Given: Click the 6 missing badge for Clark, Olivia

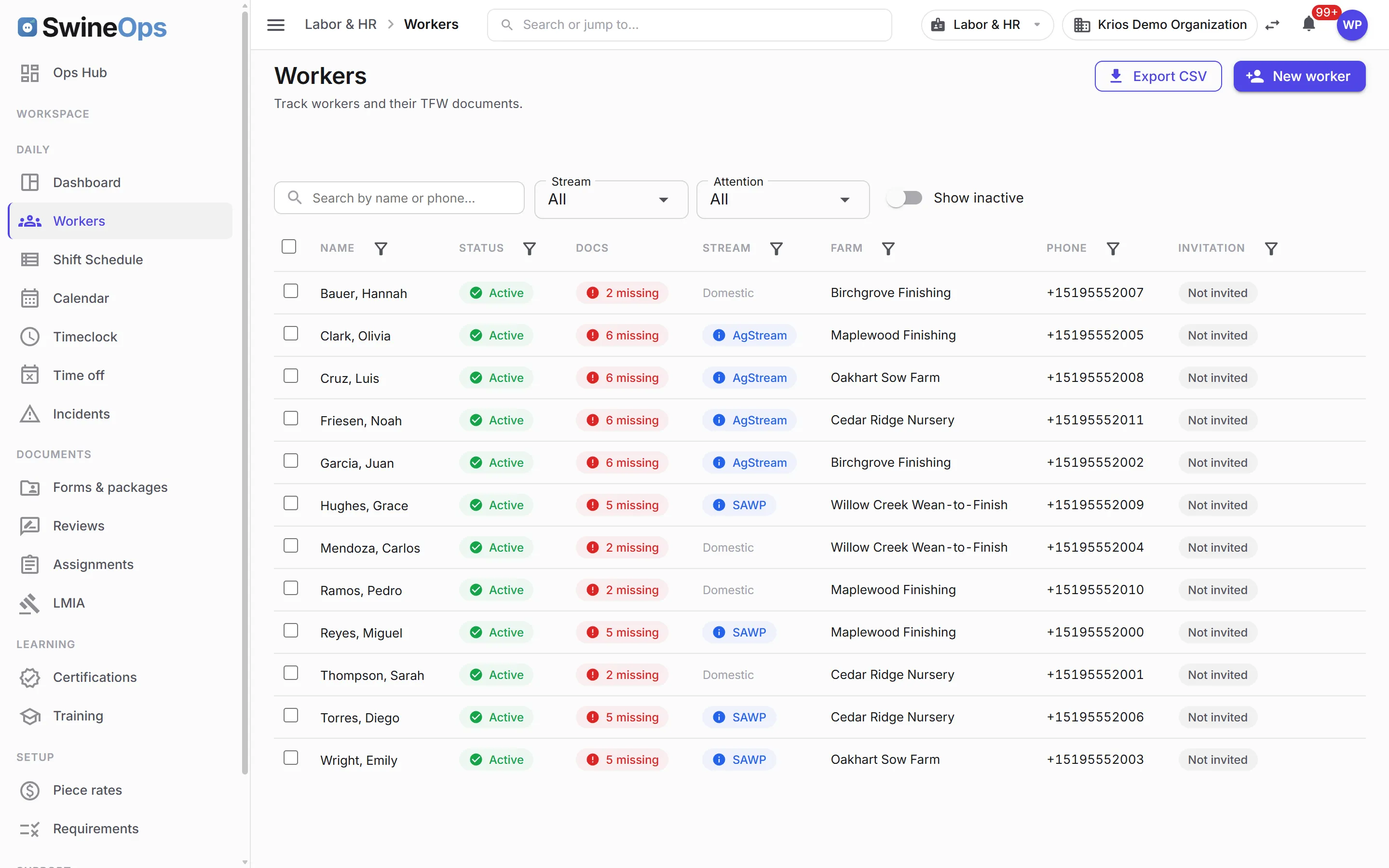Looking at the screenshot, I should (622, 335).
